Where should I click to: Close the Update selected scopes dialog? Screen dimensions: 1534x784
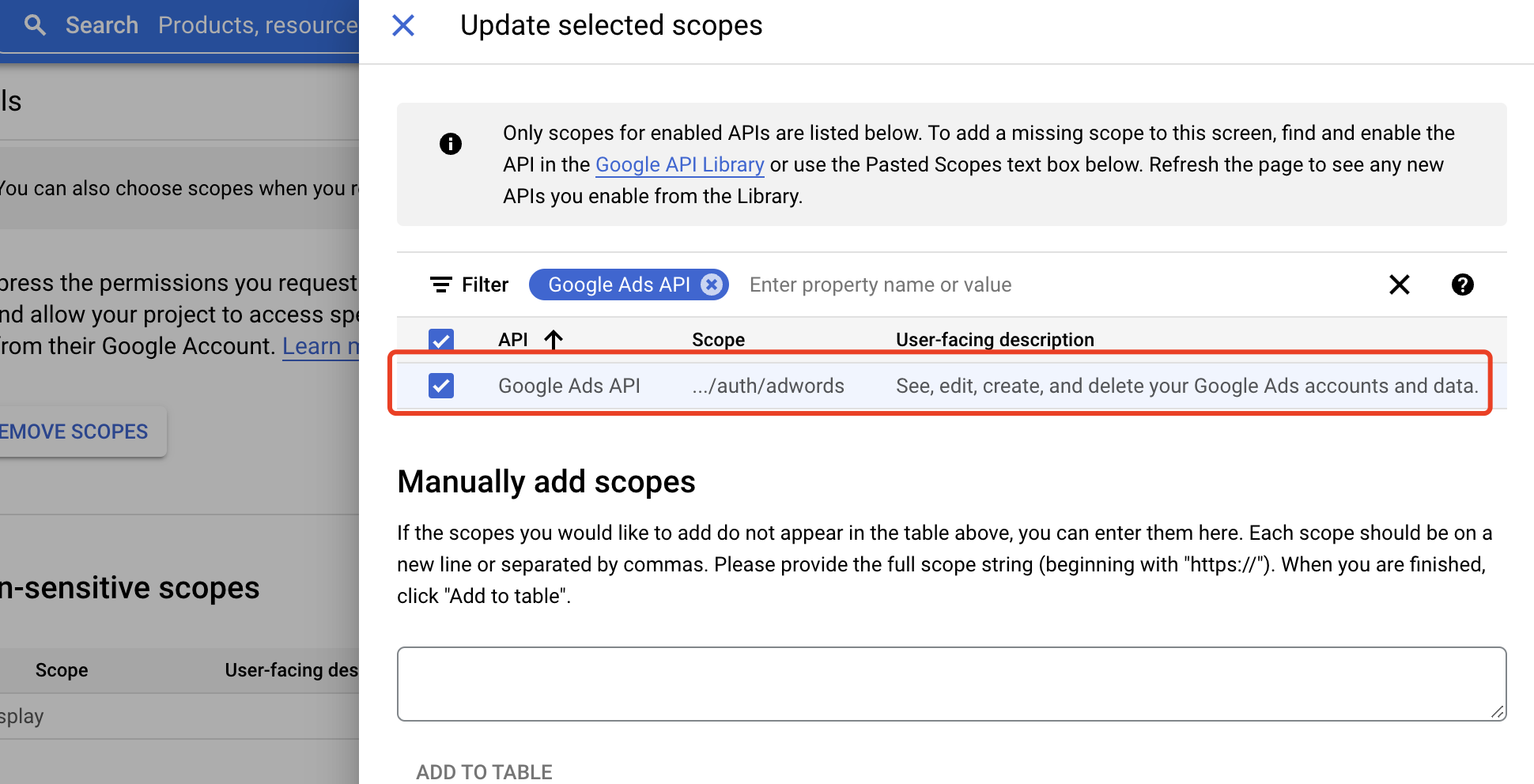pyautogui.click(x=403, y=25)
